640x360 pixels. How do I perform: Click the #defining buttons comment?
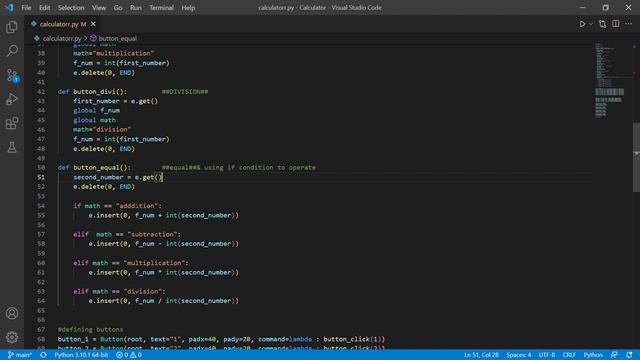point(90,329)
